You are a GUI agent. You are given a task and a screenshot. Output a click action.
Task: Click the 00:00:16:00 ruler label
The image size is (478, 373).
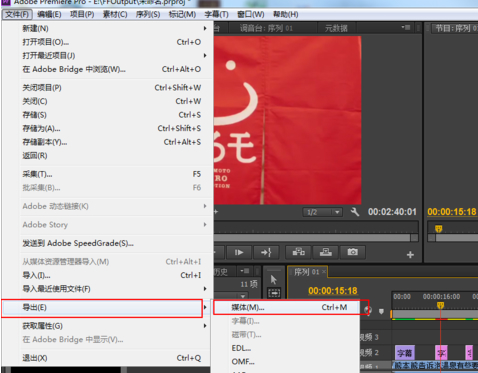pos(441,297)
